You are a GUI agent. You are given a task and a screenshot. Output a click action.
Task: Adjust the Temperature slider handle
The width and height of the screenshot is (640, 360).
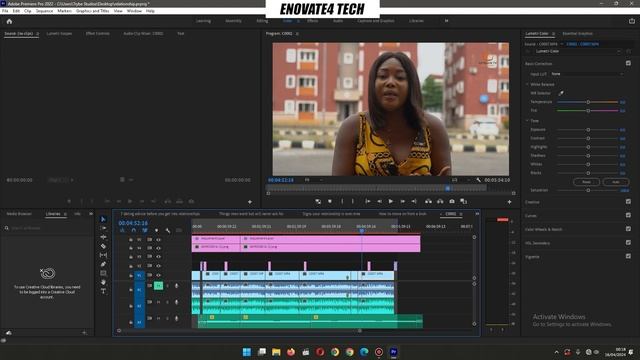coord(588,102)
